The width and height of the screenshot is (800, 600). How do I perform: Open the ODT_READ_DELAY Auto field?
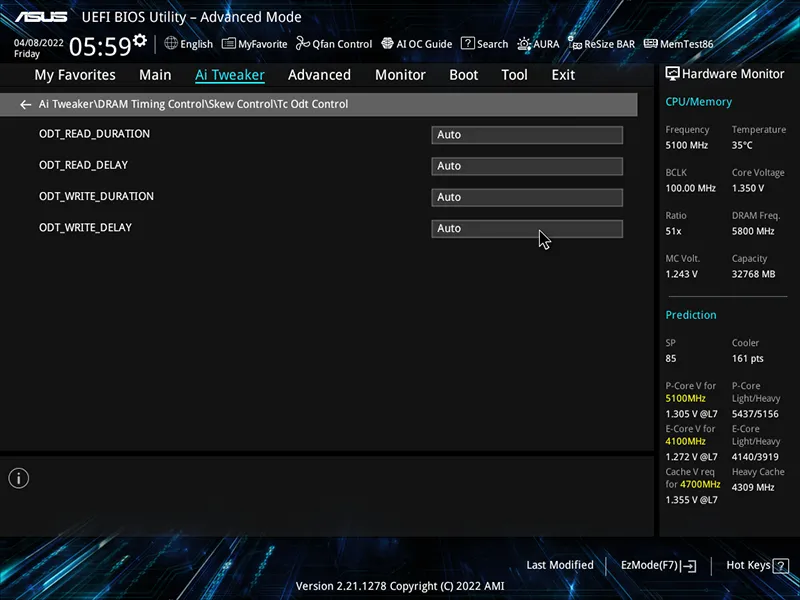(527, 166)
